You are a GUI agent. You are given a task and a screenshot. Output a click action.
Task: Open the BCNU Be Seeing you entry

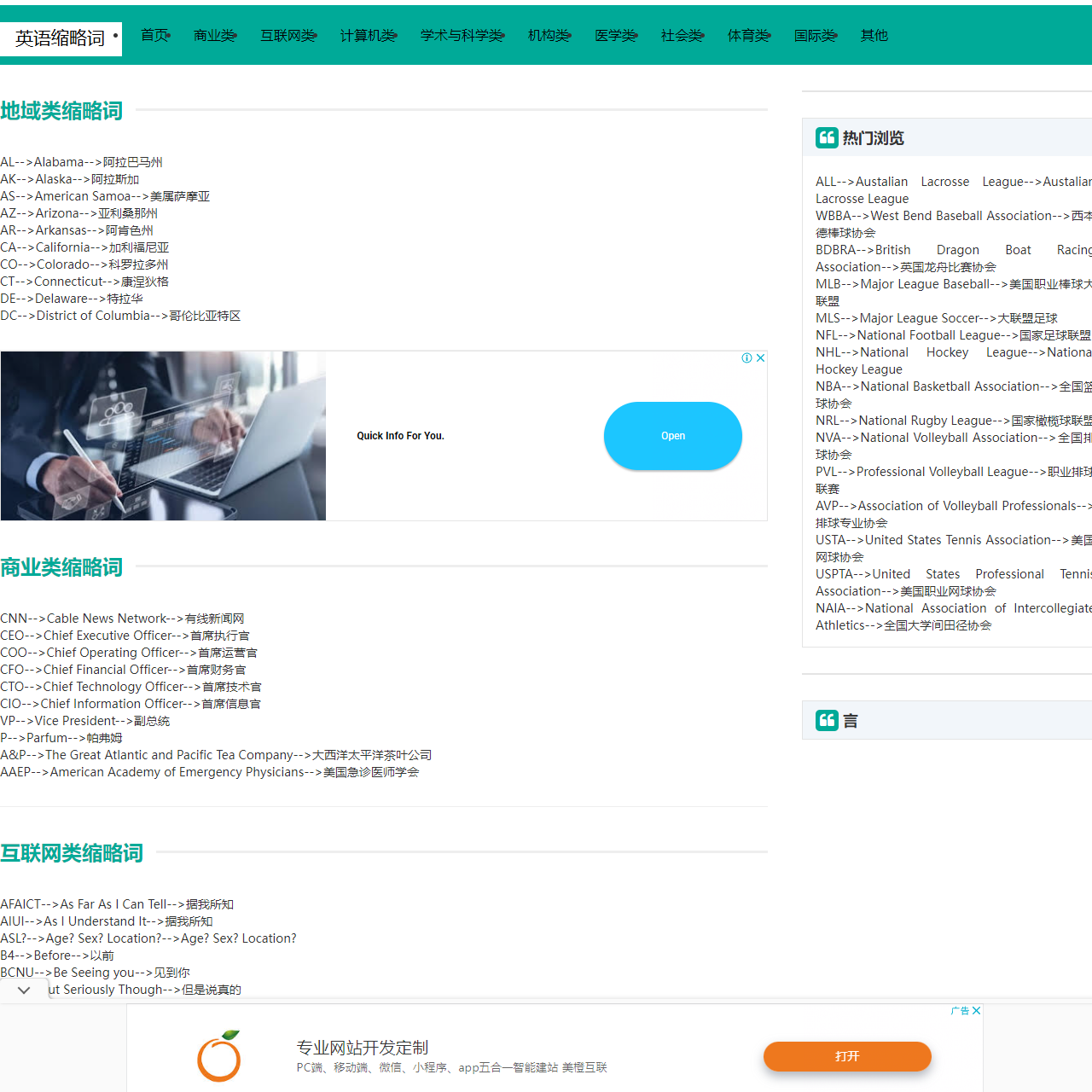[x=95, y=973]
